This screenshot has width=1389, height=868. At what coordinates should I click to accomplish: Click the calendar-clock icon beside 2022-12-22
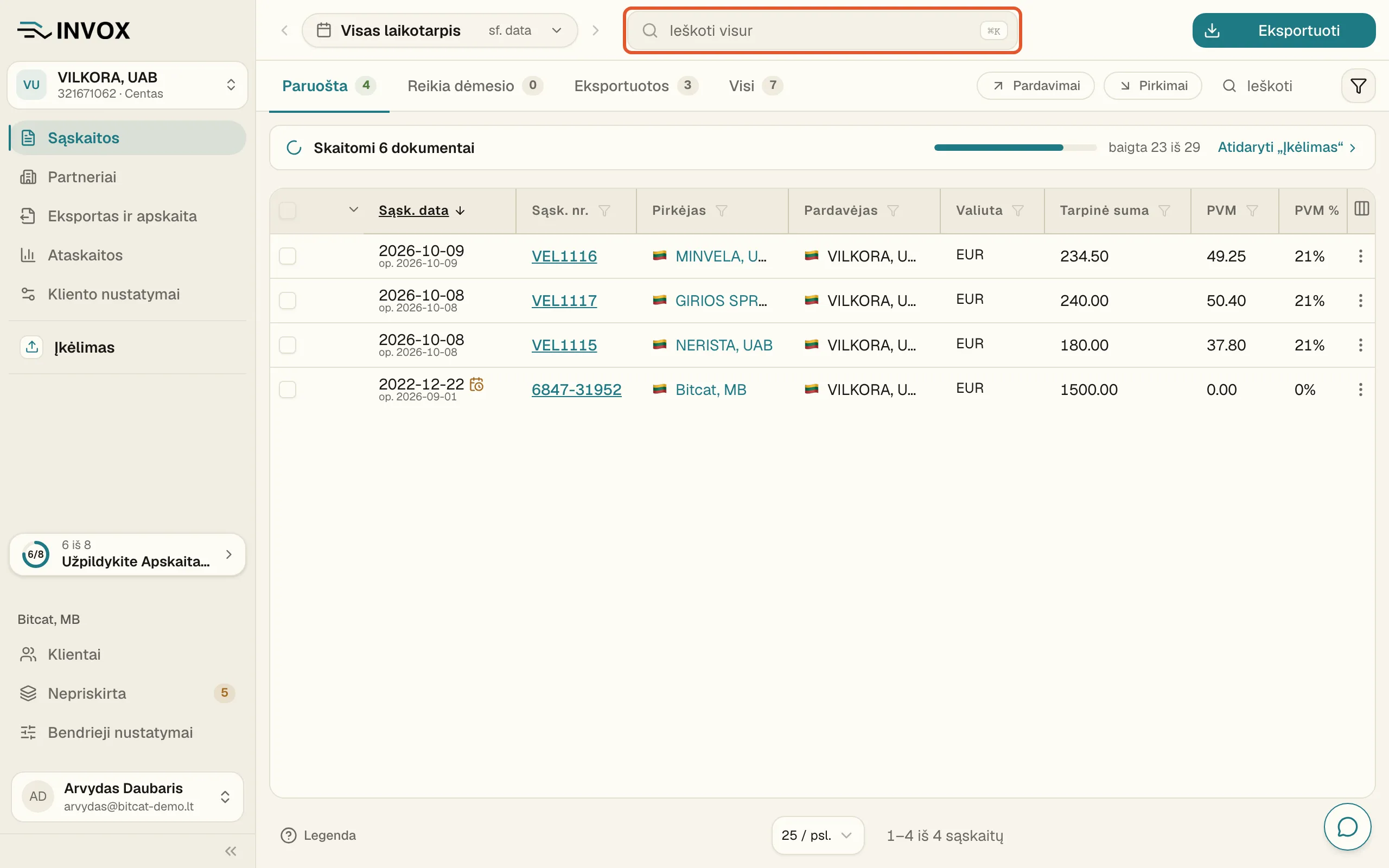(476, 384)
